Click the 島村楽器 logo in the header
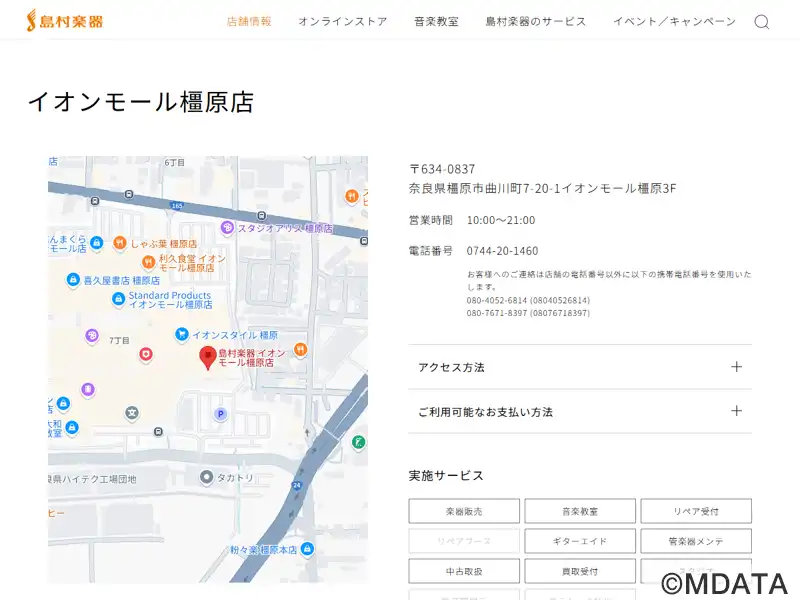This screenshot has width=800, height=600. pos(65,20)
